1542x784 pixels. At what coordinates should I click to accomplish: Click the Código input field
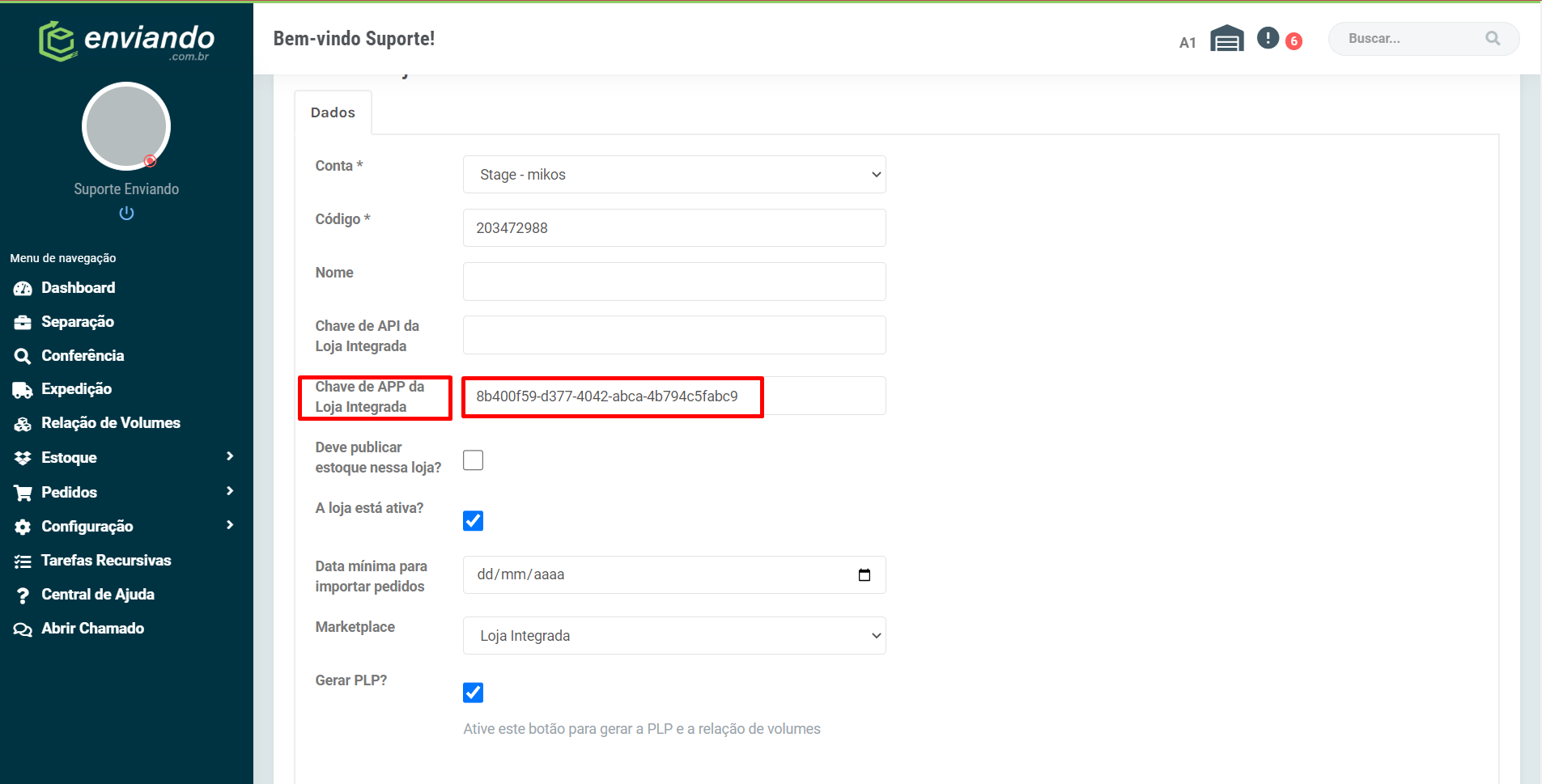coord(674,228)
